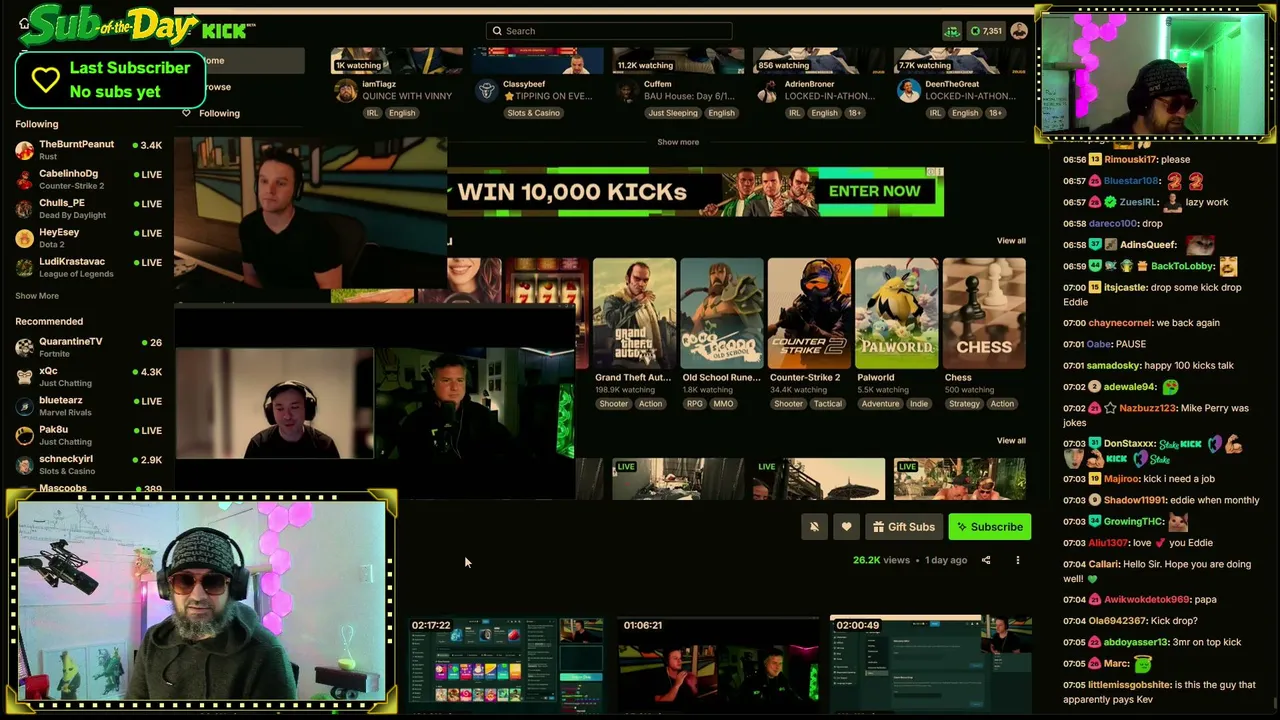Select the RPG tag under Old School RuneScape

click(695, 404)
